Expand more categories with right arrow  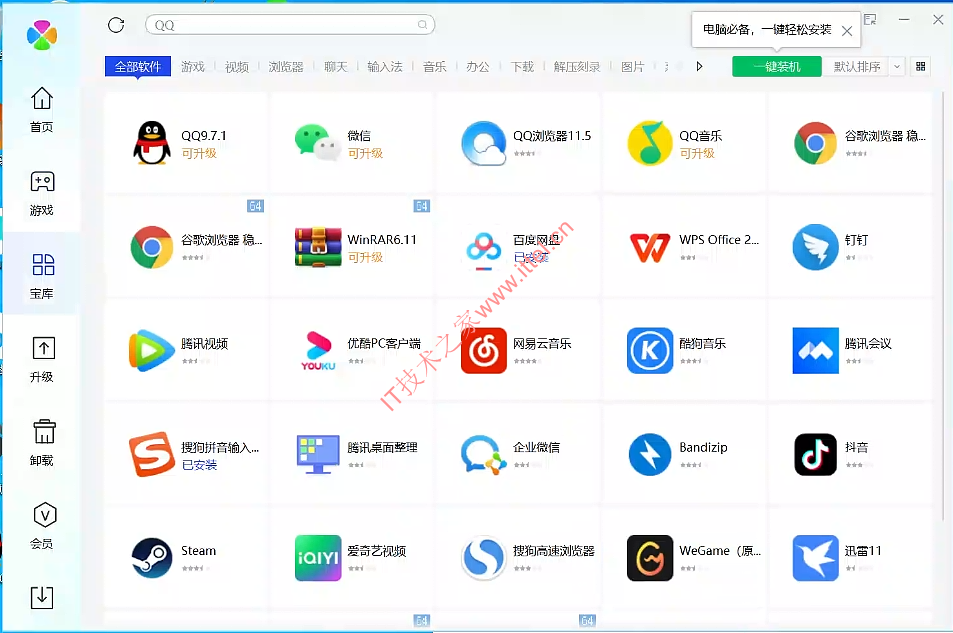[x=700, y=66]
